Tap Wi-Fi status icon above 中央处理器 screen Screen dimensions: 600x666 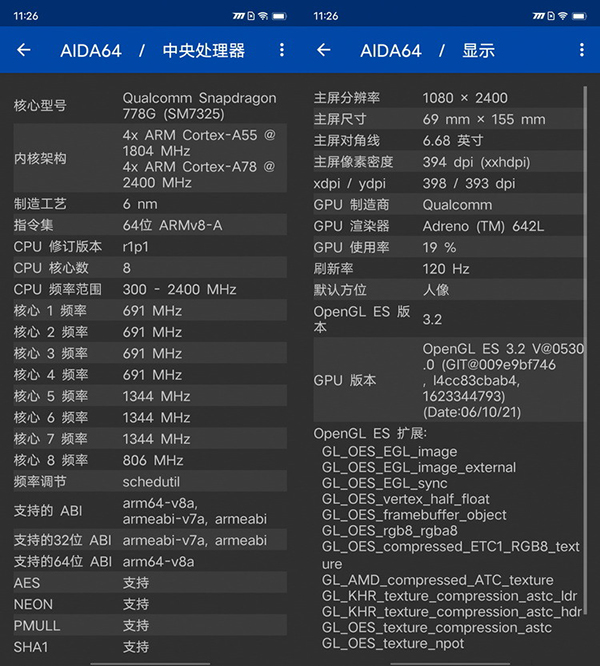pos(263,17)
